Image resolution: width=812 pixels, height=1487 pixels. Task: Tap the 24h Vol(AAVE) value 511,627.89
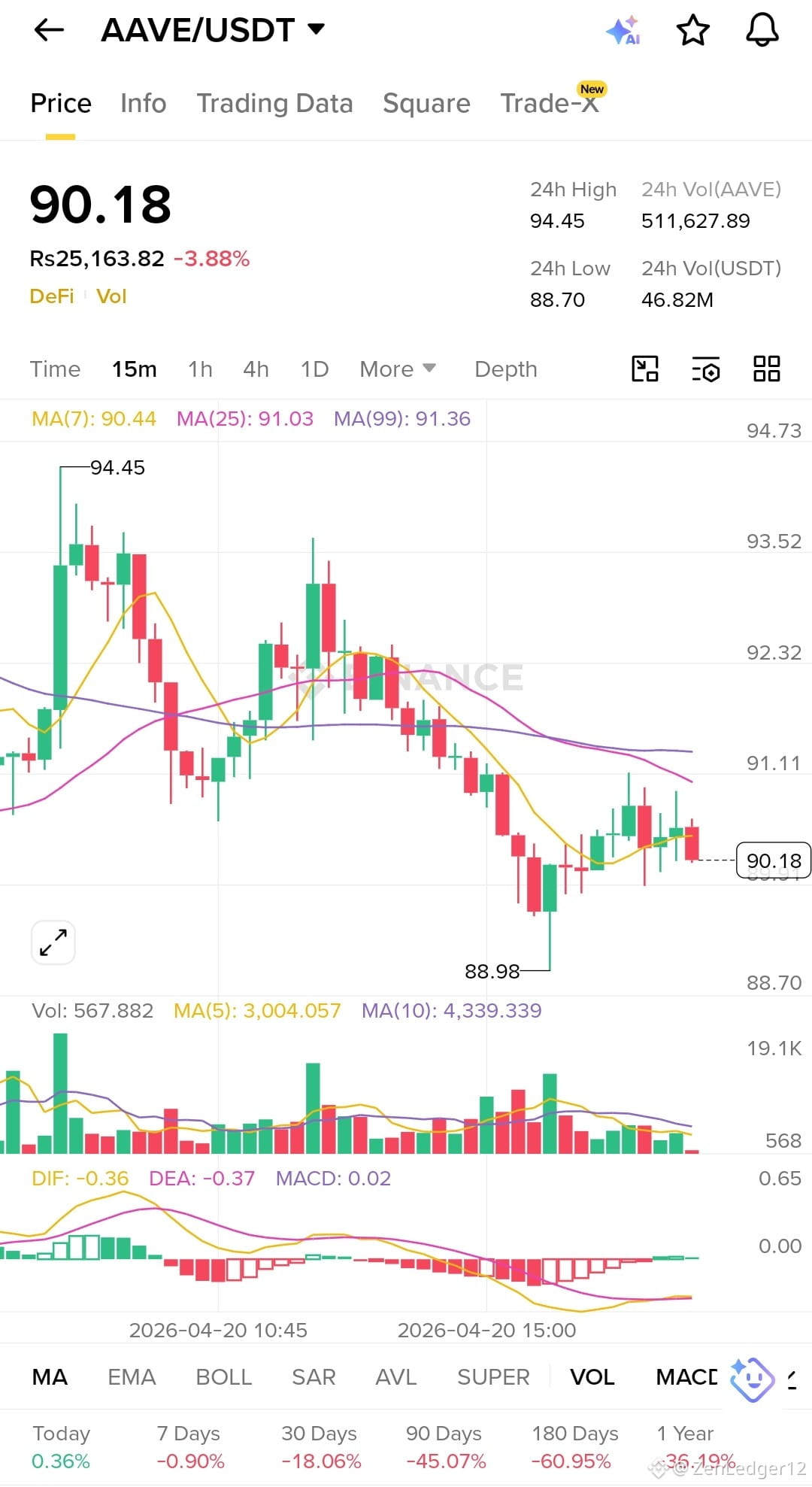(695, 221)
